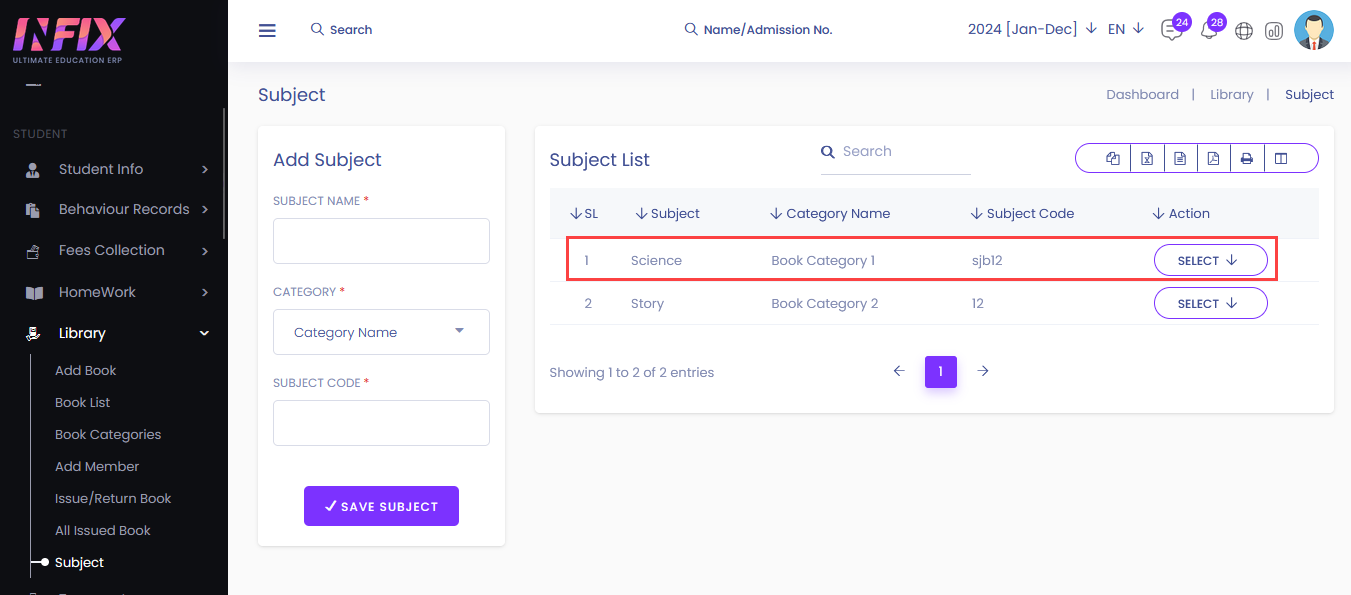
Task: Print the subject list
Action: click(x=1247, y=158)
